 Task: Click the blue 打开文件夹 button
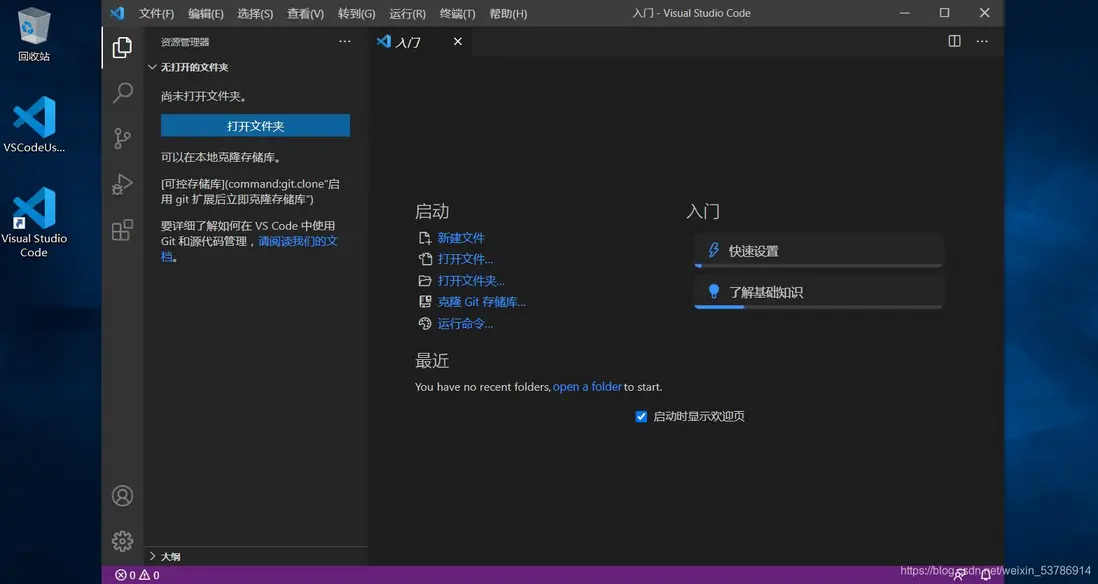(255, 126)
